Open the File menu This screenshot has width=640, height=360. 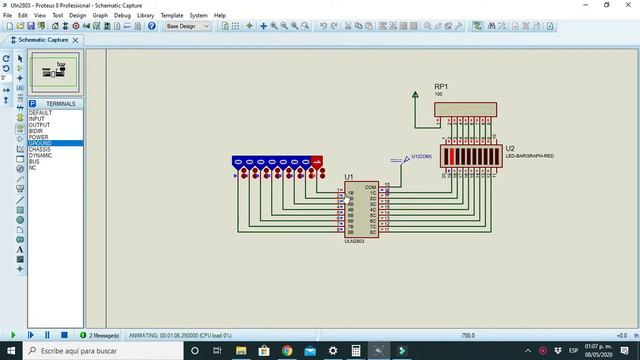tap(7, 16)
